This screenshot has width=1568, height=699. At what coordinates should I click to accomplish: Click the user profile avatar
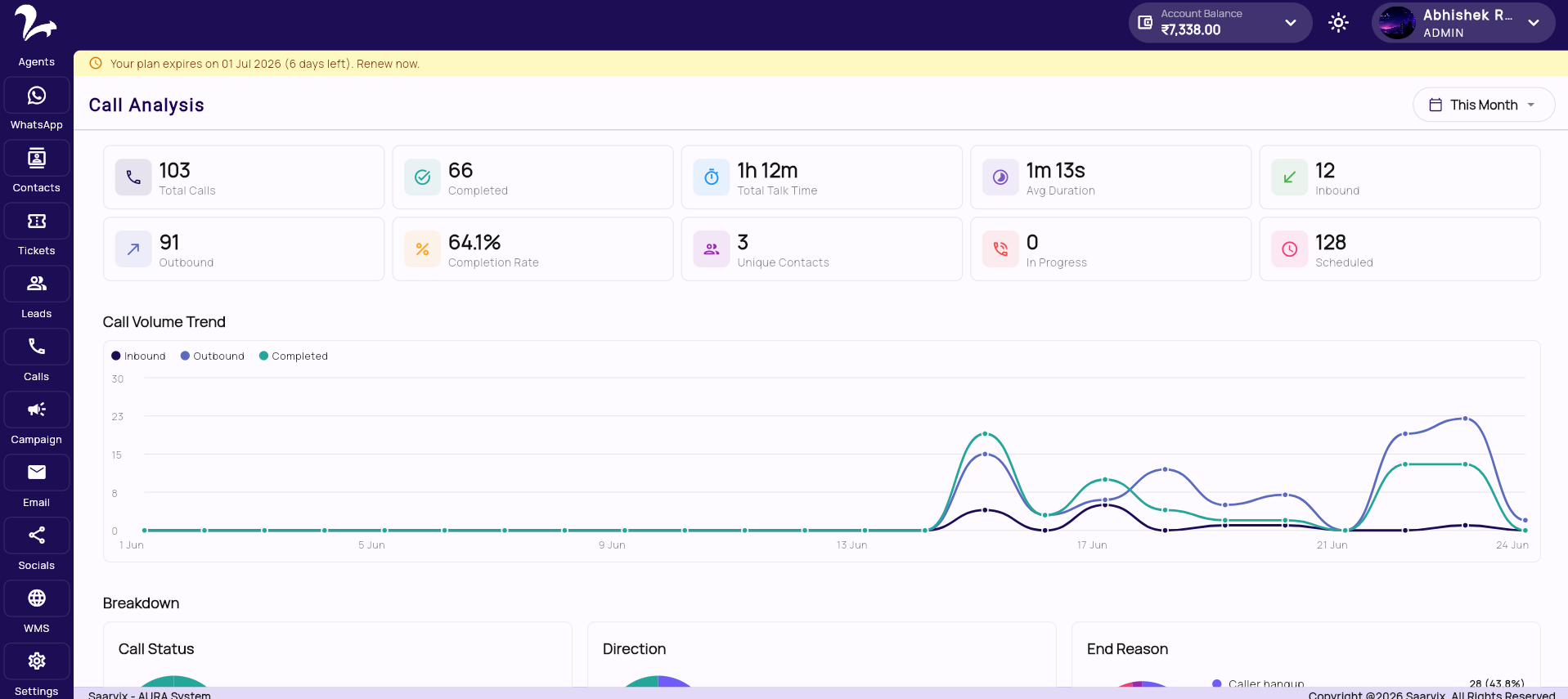1397,23
